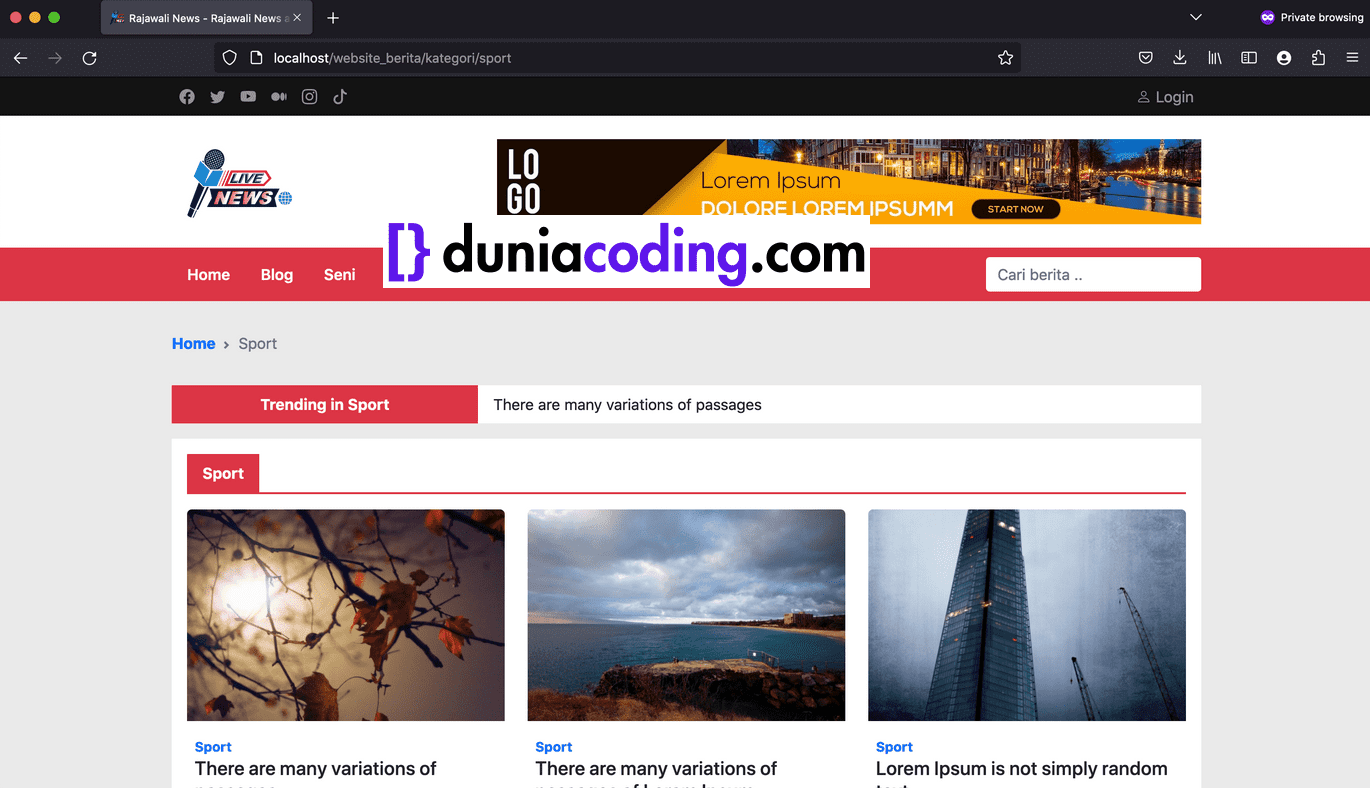Click the START NOW button on the banner ad

tap(1016, 209)
